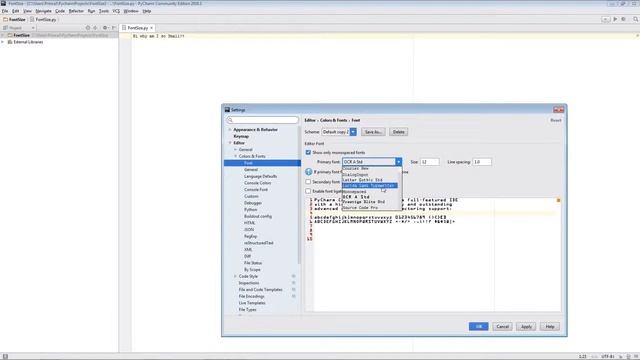Click the Reset link in Settings
Image resolution: width=640 pixels, height=360 pixels.
pyautogui.click(x=556, y=120)
